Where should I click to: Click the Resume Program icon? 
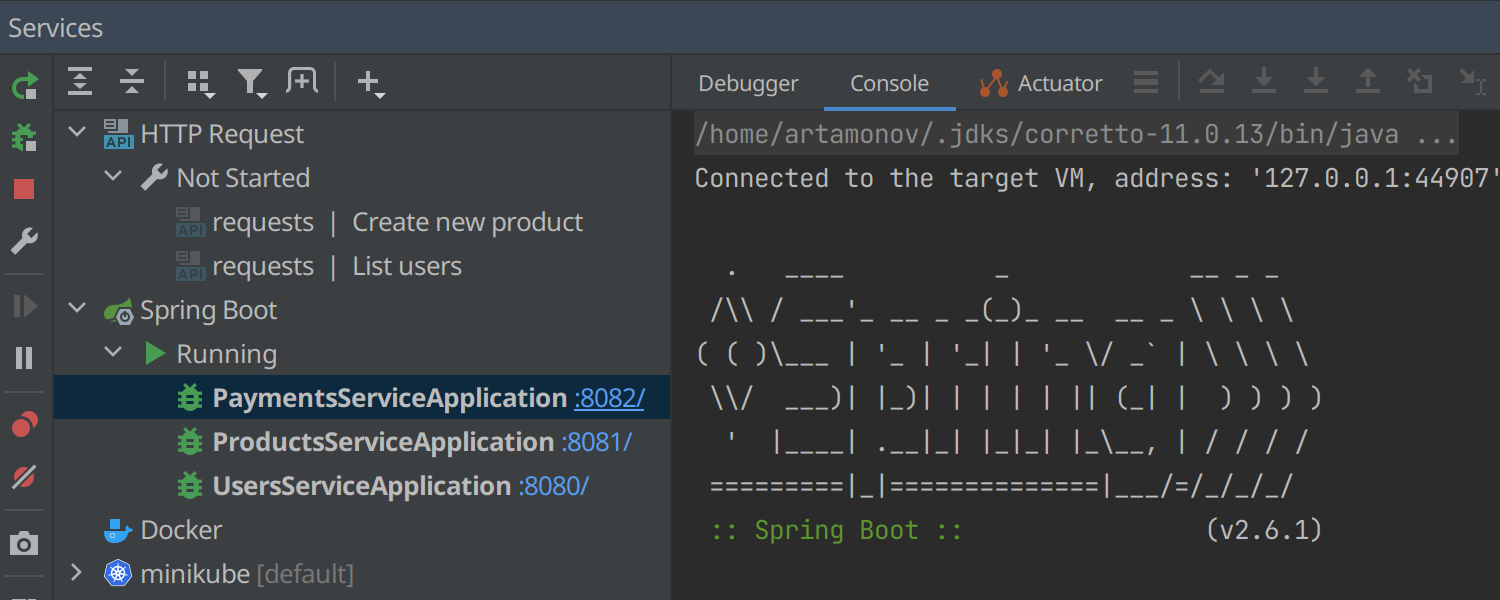(x=24, y=306)
